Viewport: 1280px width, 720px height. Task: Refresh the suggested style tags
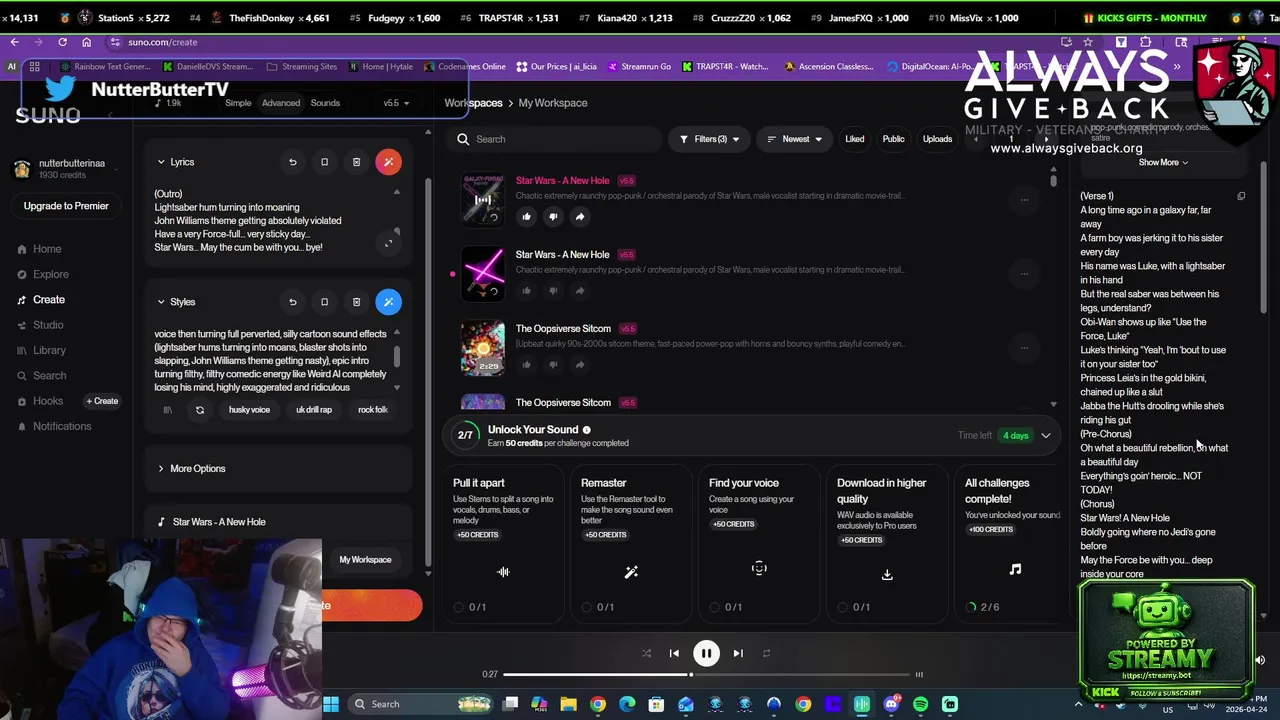(200, 410)
